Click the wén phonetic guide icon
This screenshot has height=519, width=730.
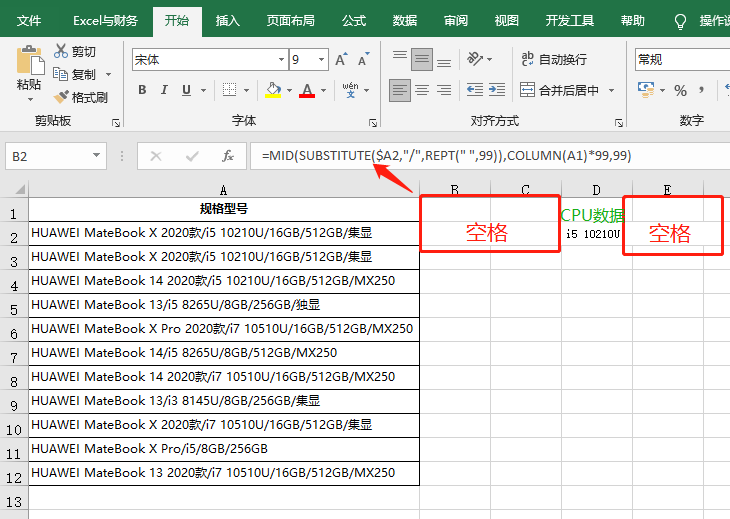click(351, 90)
